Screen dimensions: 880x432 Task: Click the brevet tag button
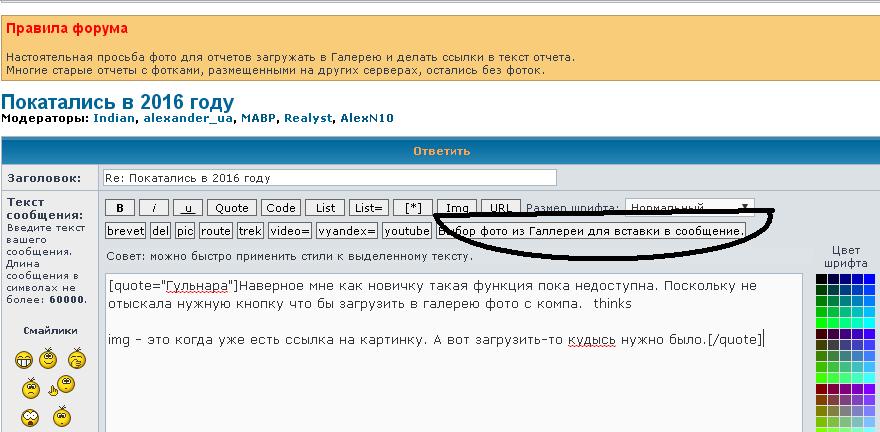125,231
